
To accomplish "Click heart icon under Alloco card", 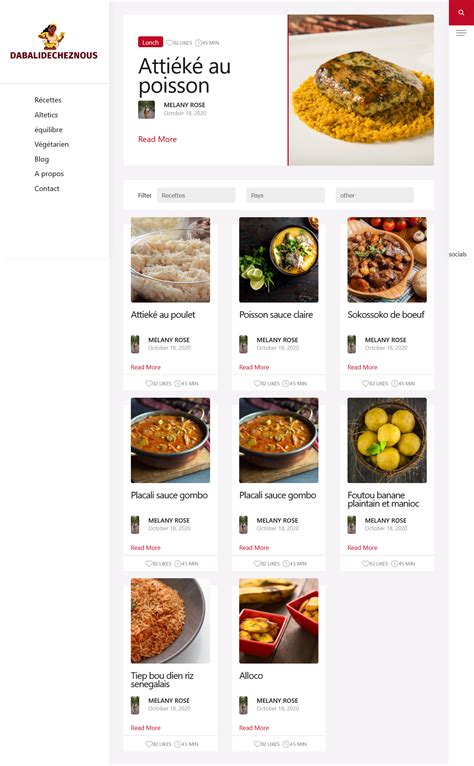I will point(257,744).
